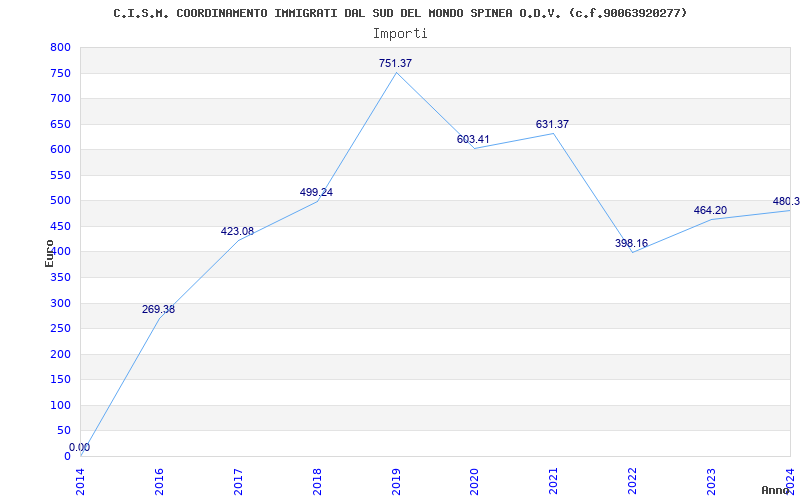Click the 2014 x-axis label
Image resolution: width=800 pixels, height=500 pixels.
click(80, 481)
